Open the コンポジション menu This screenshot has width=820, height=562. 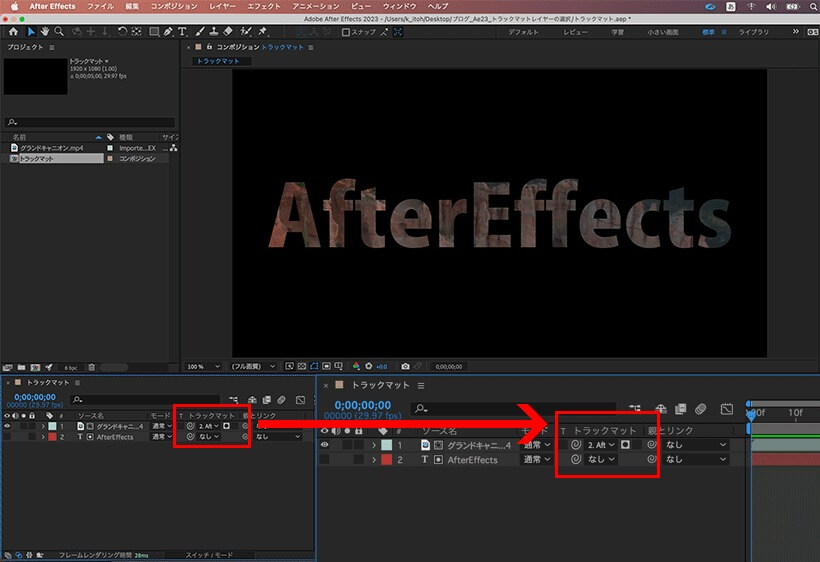coord(174,6)
